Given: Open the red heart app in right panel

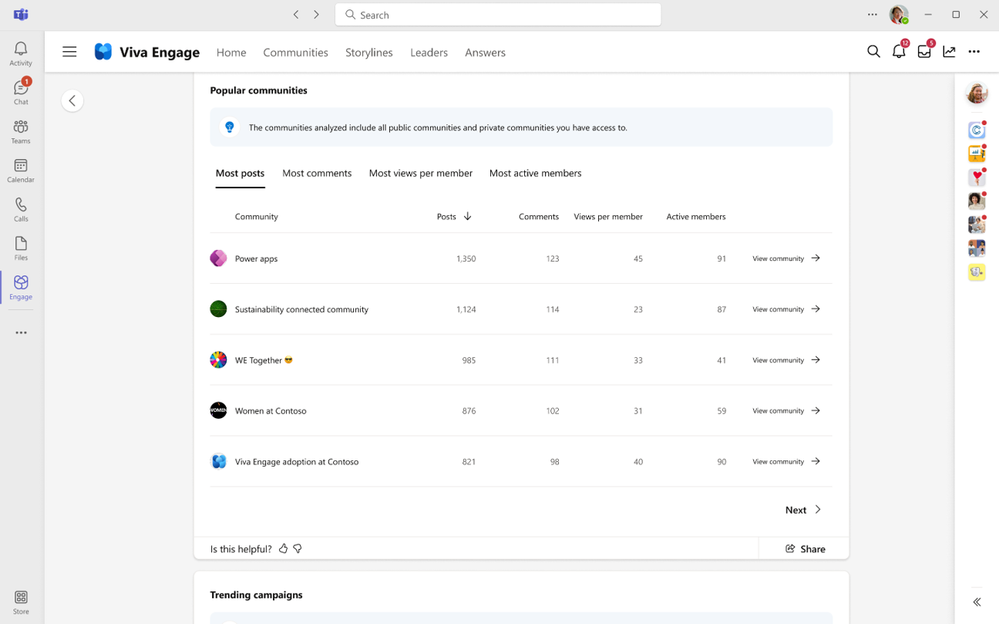Looking at the screenshot, I should point(977,177).
